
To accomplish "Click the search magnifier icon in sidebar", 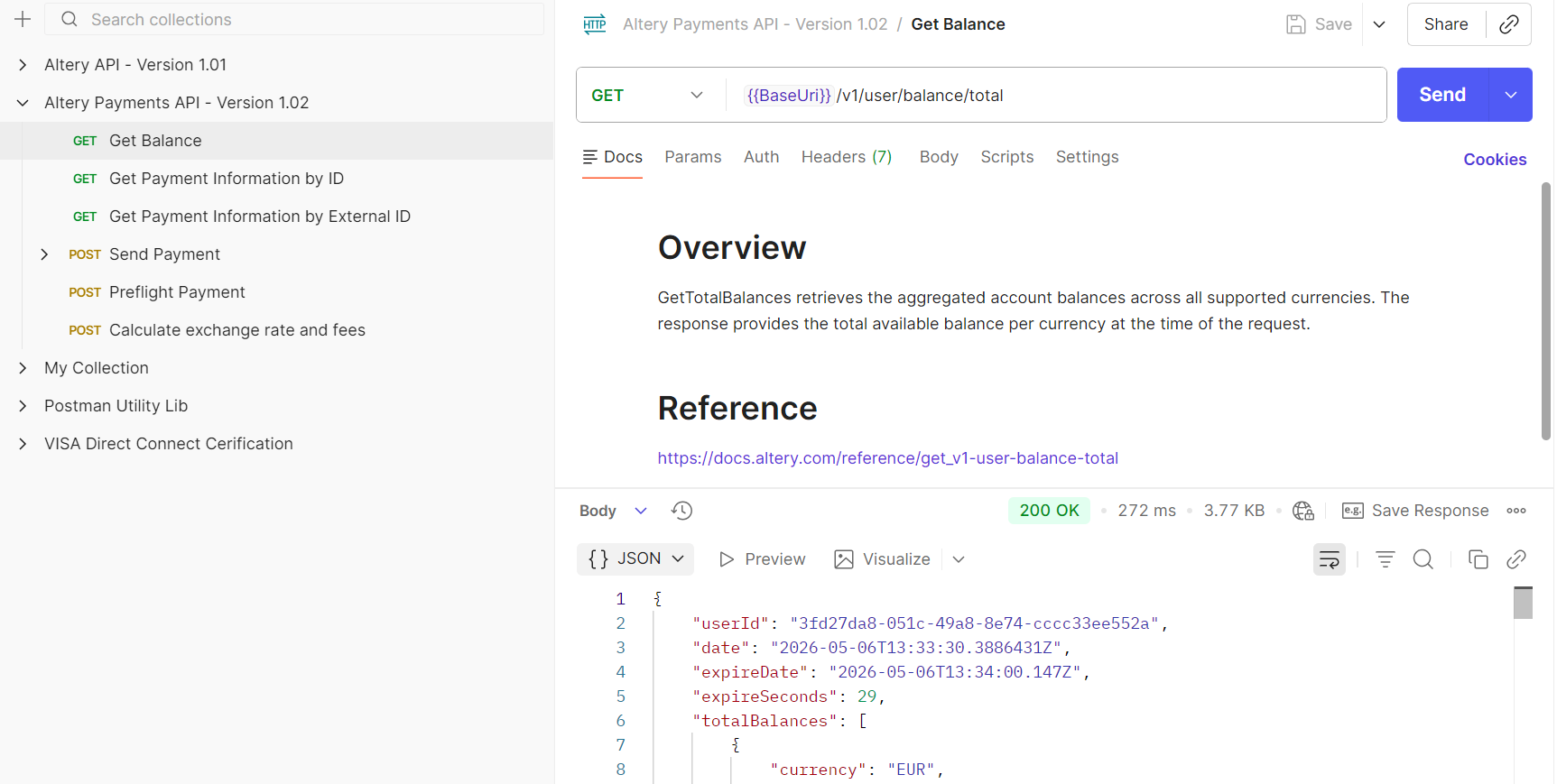I will click(69, 19).
